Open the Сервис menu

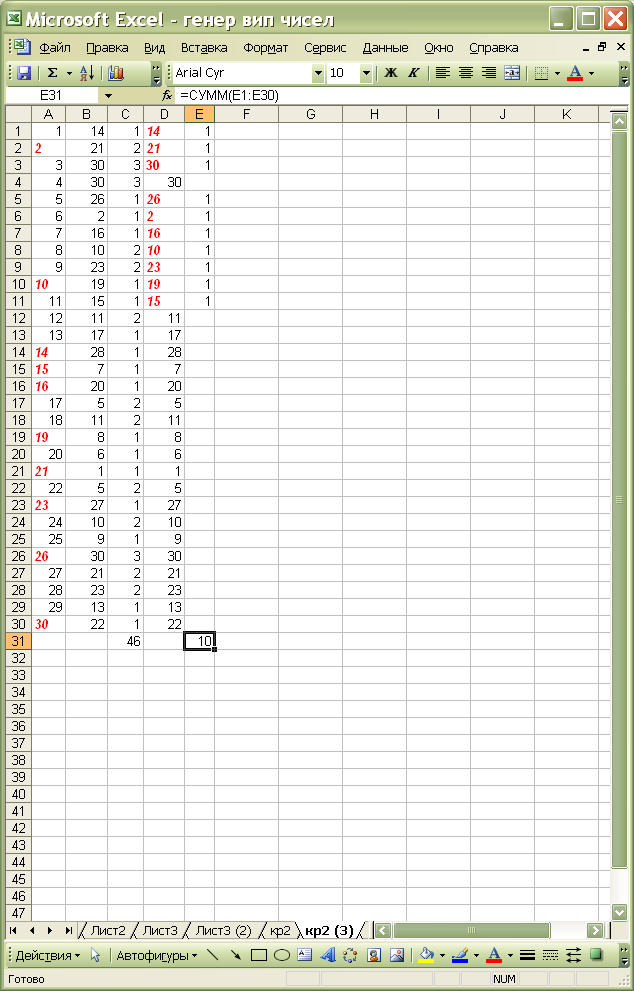pos(325,48)
